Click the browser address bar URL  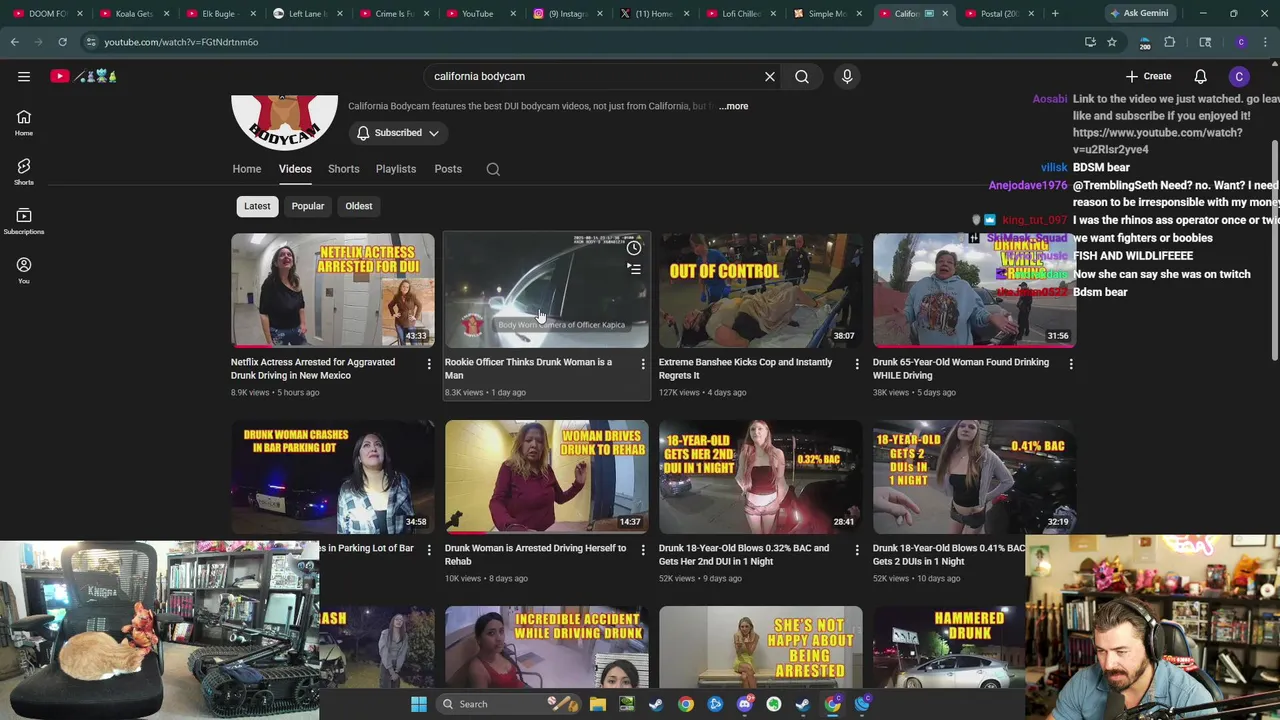point(181,42)
